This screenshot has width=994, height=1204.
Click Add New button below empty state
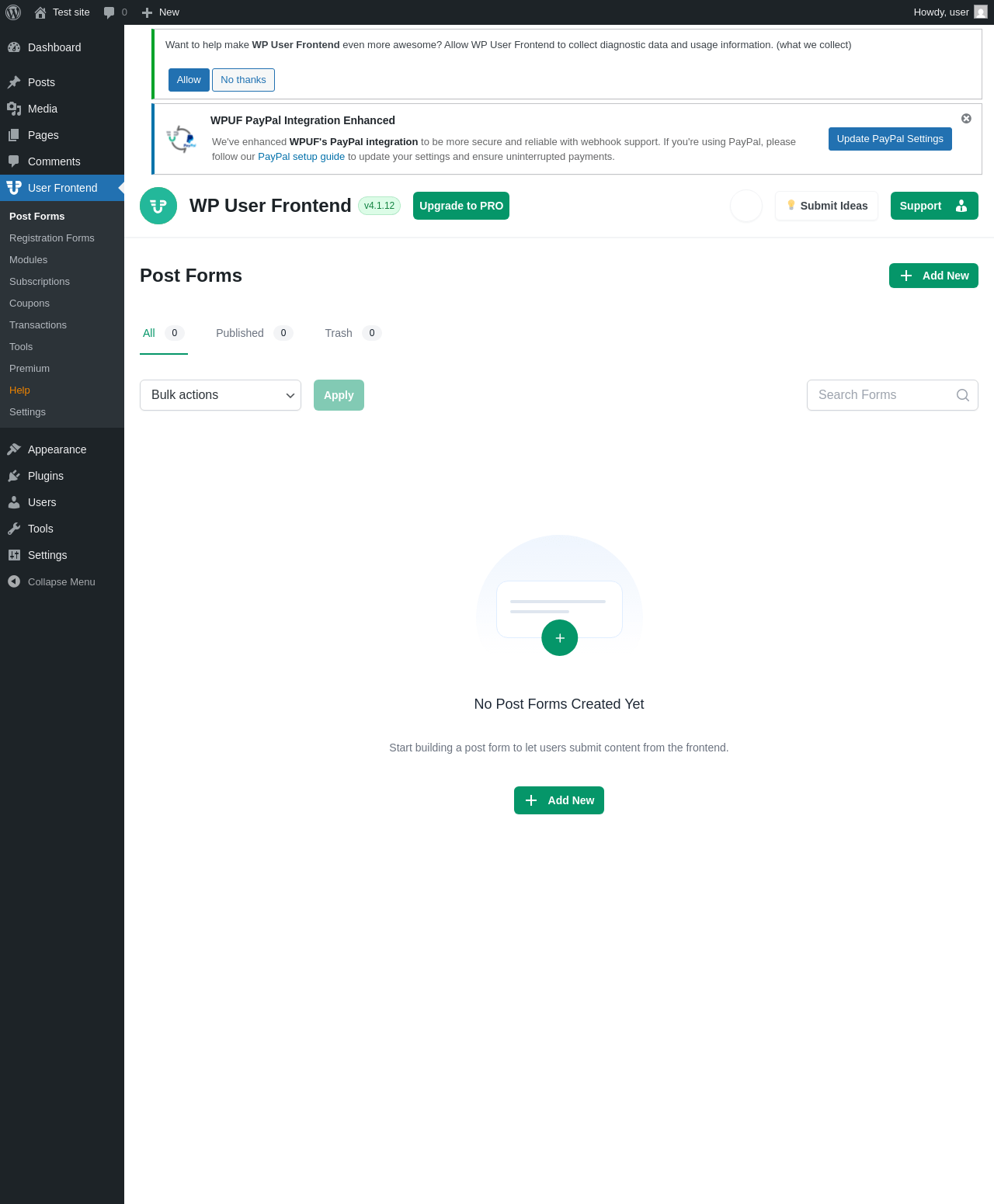tap(559, 800)
